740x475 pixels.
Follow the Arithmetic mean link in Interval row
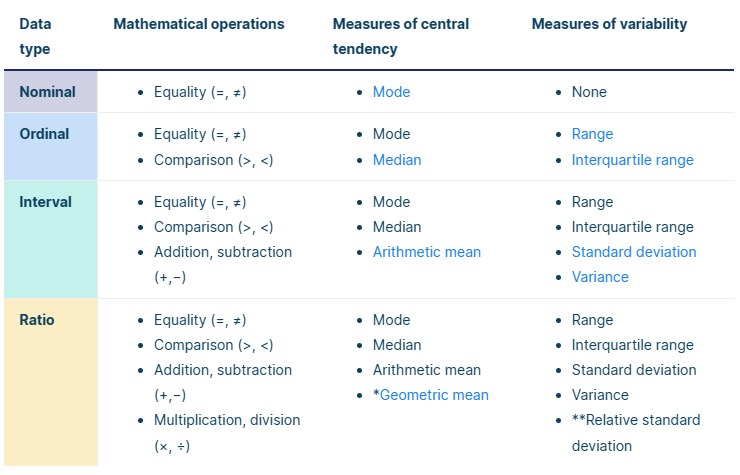[x=426, y=252]
